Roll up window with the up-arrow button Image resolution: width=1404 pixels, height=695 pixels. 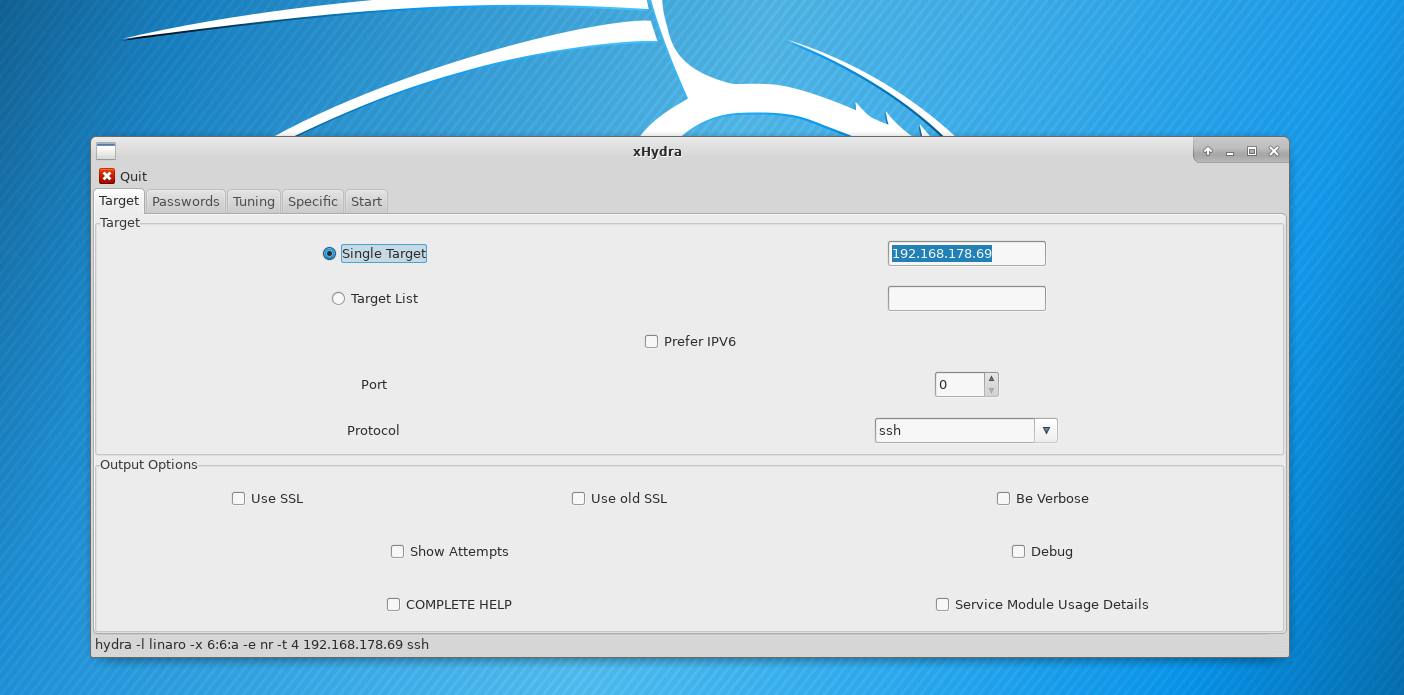(1208, 151)
